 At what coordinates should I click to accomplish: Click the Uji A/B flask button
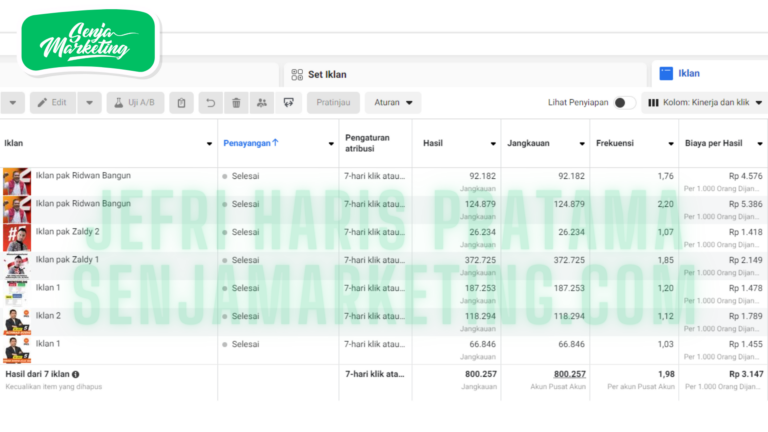(x=133, y=103)
